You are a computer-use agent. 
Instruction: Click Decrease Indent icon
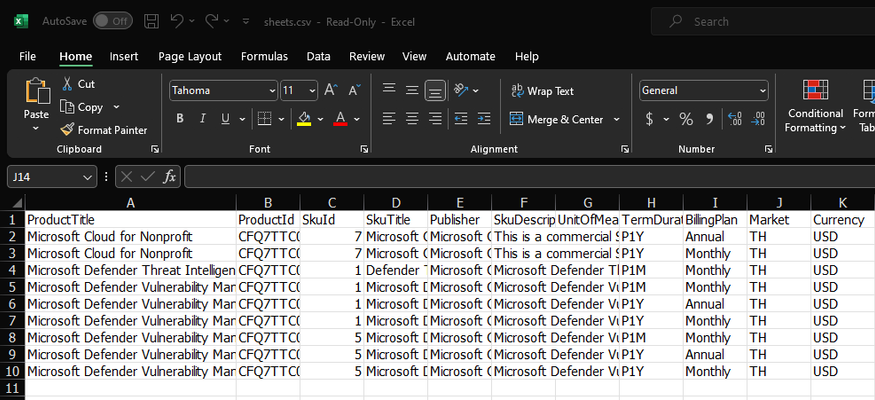461,119
